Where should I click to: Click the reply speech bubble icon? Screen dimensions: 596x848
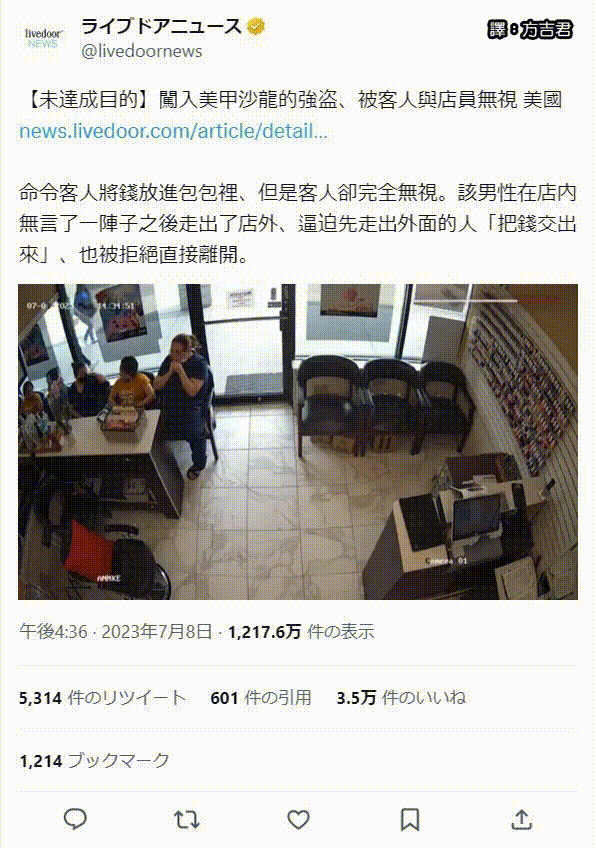(75, 819)
